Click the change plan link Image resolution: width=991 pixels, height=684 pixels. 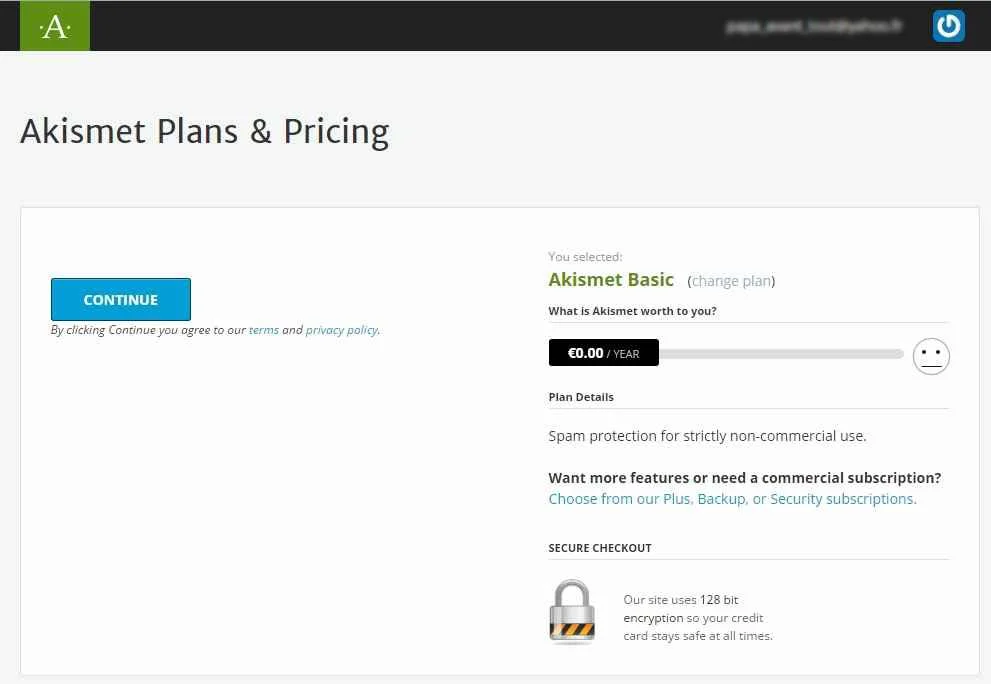pyautogui.click(x=731, y=281)
